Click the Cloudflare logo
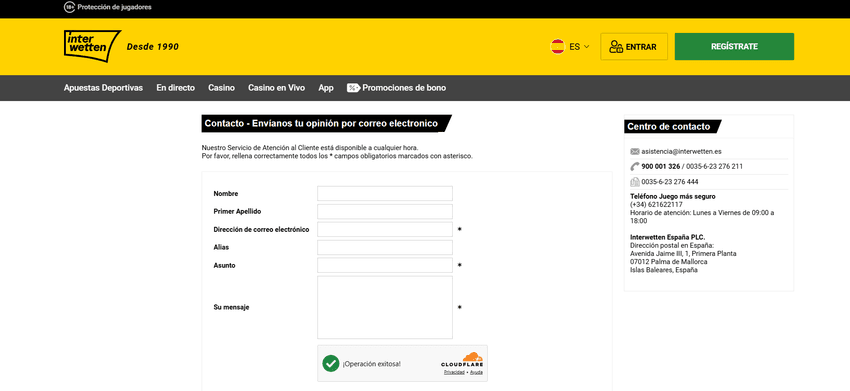 (x=462, y=360)
